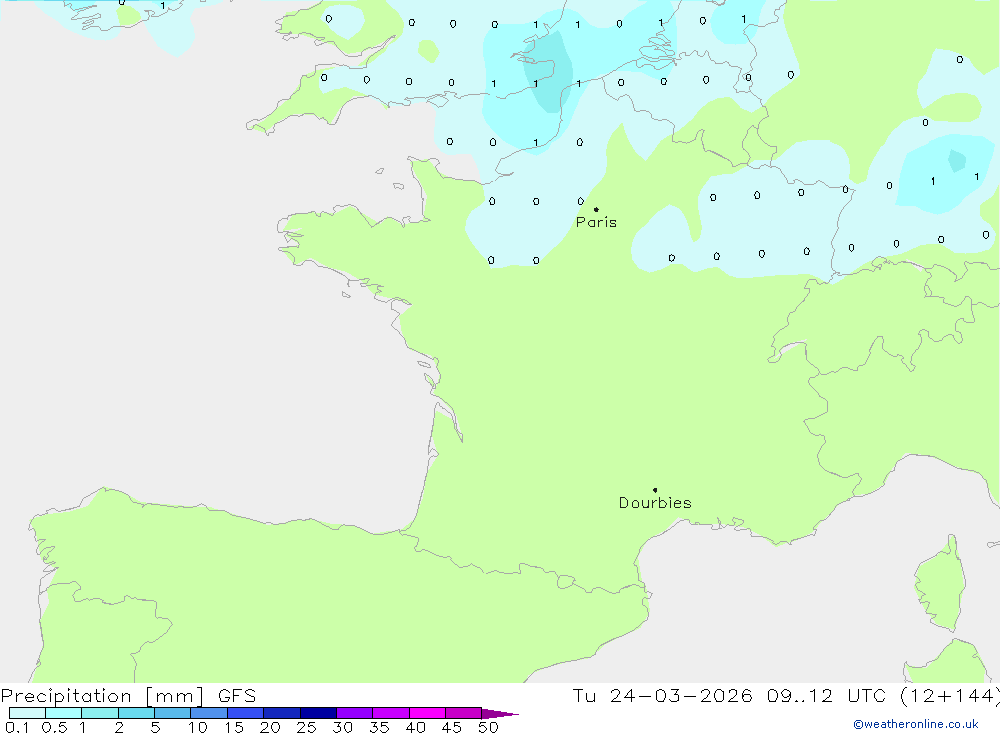Viewport: 1000px width, 733px height.
Task: Click the 0.1 legend scale value
Action: [x=17, y=727]
